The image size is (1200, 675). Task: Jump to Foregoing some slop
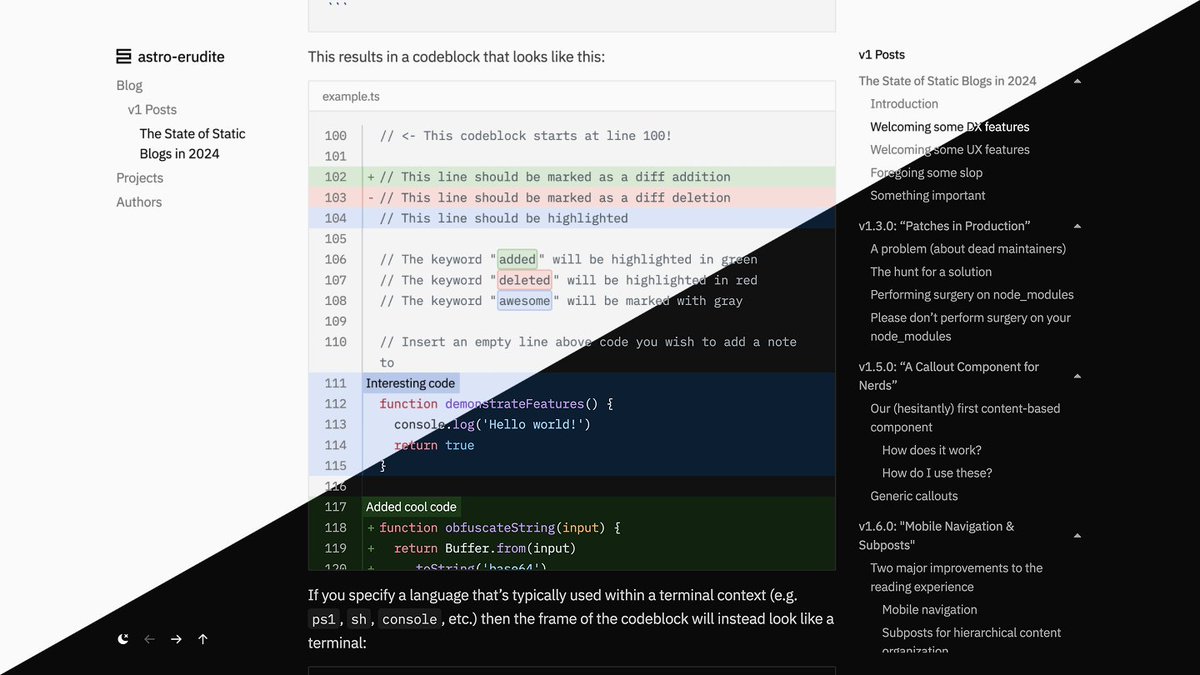(926, 173)
